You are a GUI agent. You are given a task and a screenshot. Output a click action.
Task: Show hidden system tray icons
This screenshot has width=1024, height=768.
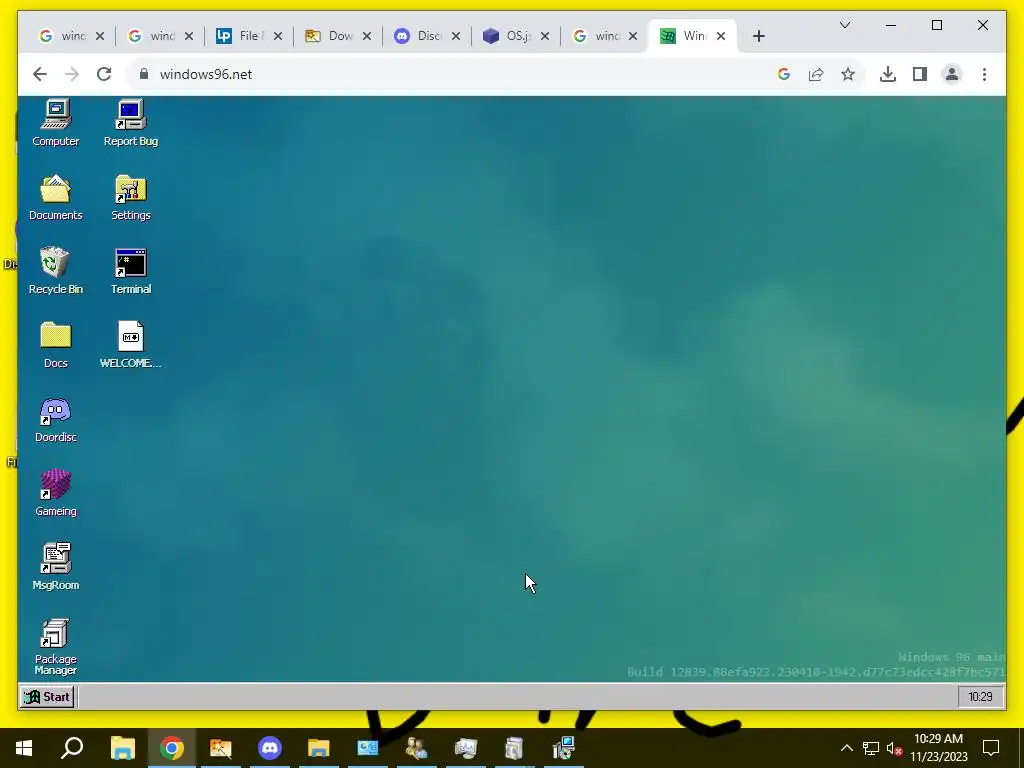(846, 748)
